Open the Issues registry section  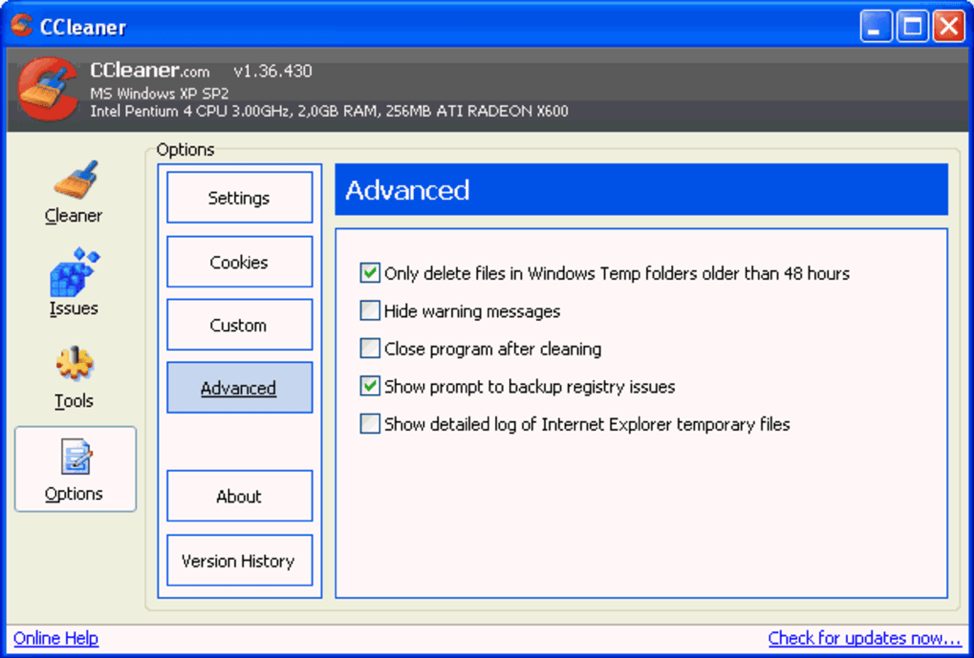74,283
